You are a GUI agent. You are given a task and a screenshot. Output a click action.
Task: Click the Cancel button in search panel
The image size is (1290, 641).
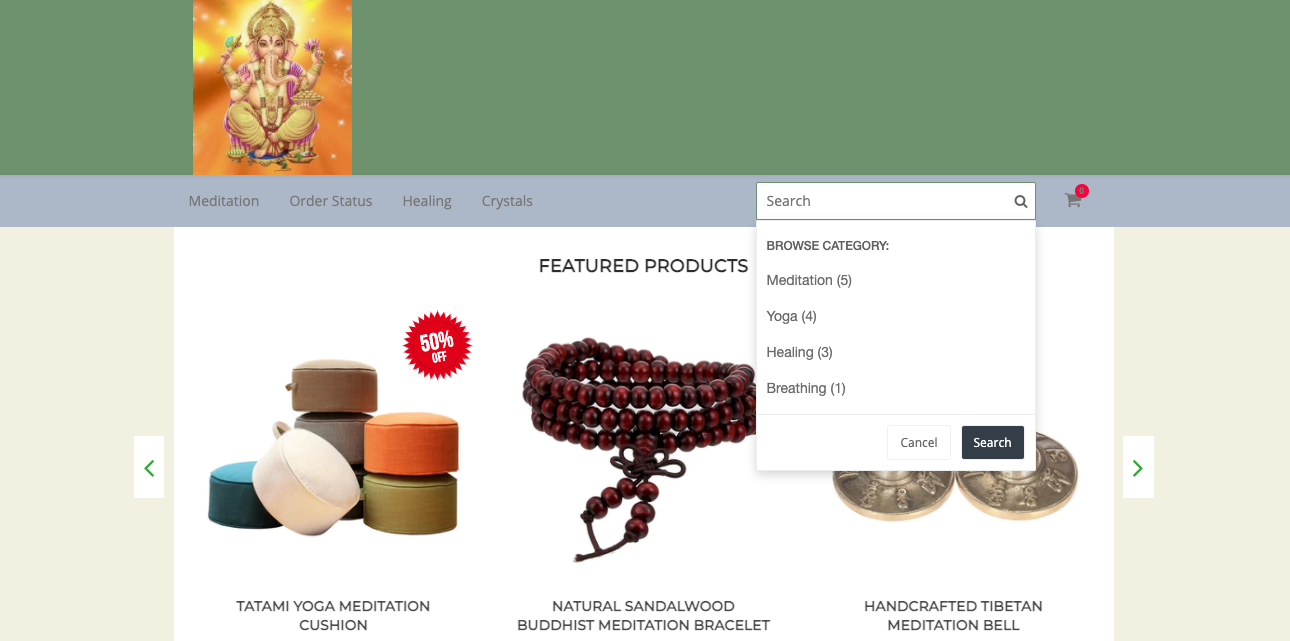(x=919, y=442)
